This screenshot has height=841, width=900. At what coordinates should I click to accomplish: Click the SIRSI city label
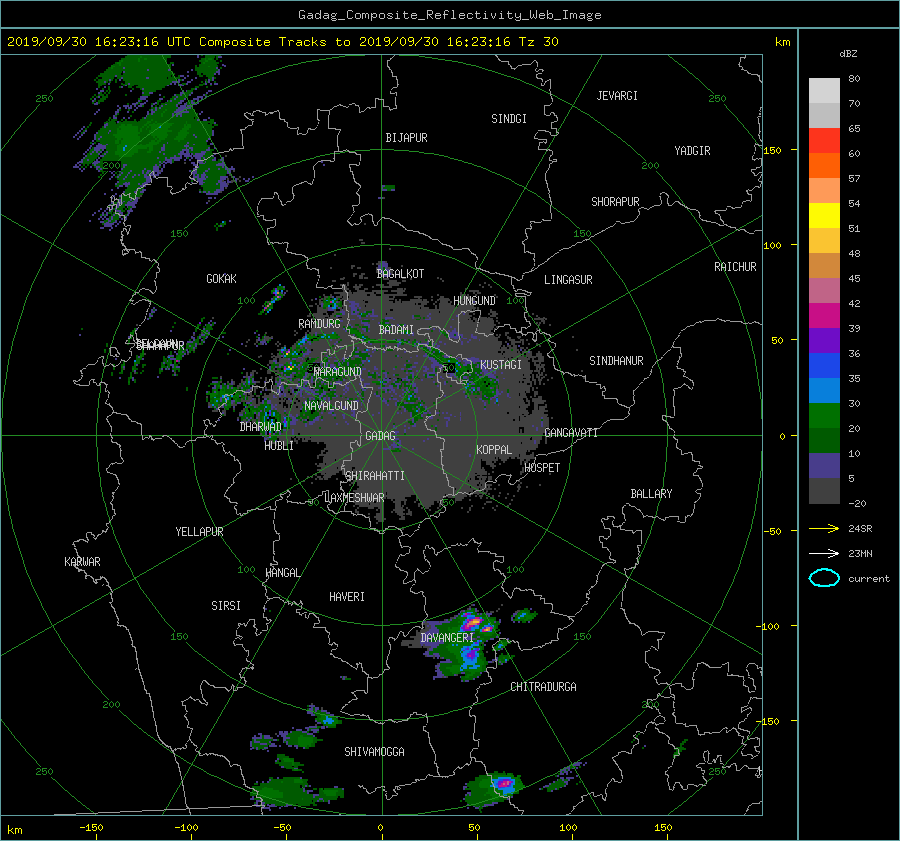point(226,606)
